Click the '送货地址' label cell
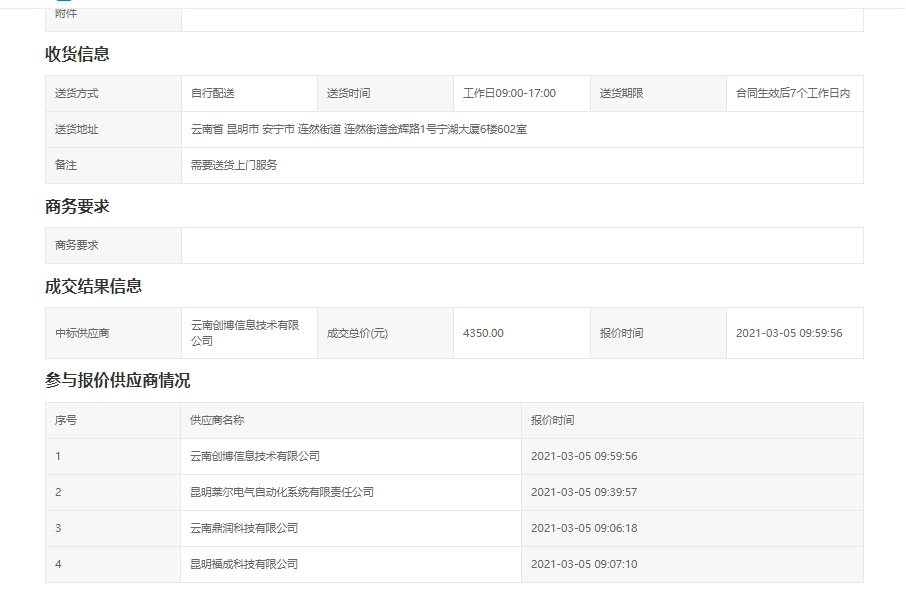This screenshot has width=906, height=609. pyautogui.click(x=113, y=129)
